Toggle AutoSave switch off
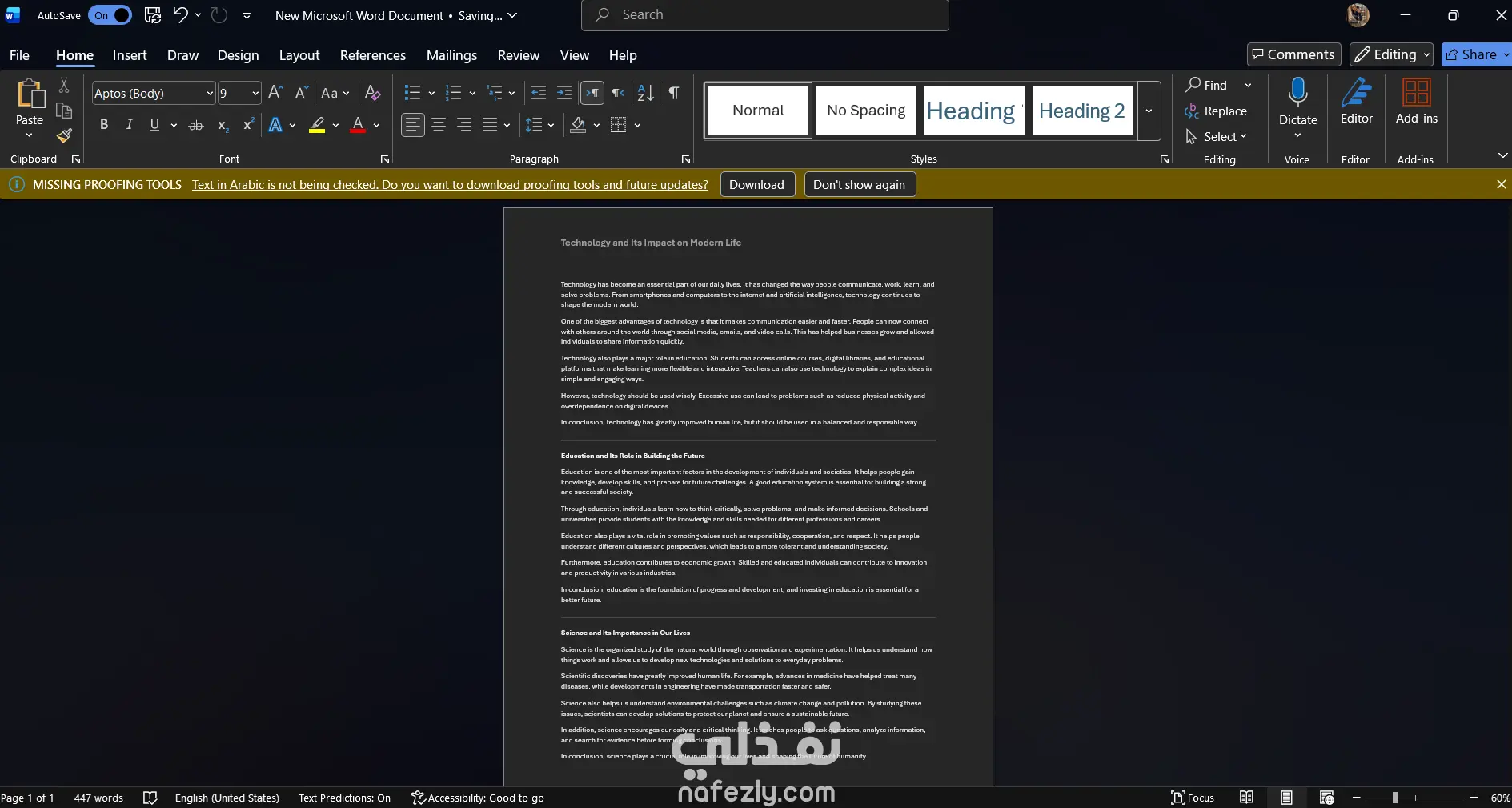Screen dimensions: 1512x808 pos(110,15)
